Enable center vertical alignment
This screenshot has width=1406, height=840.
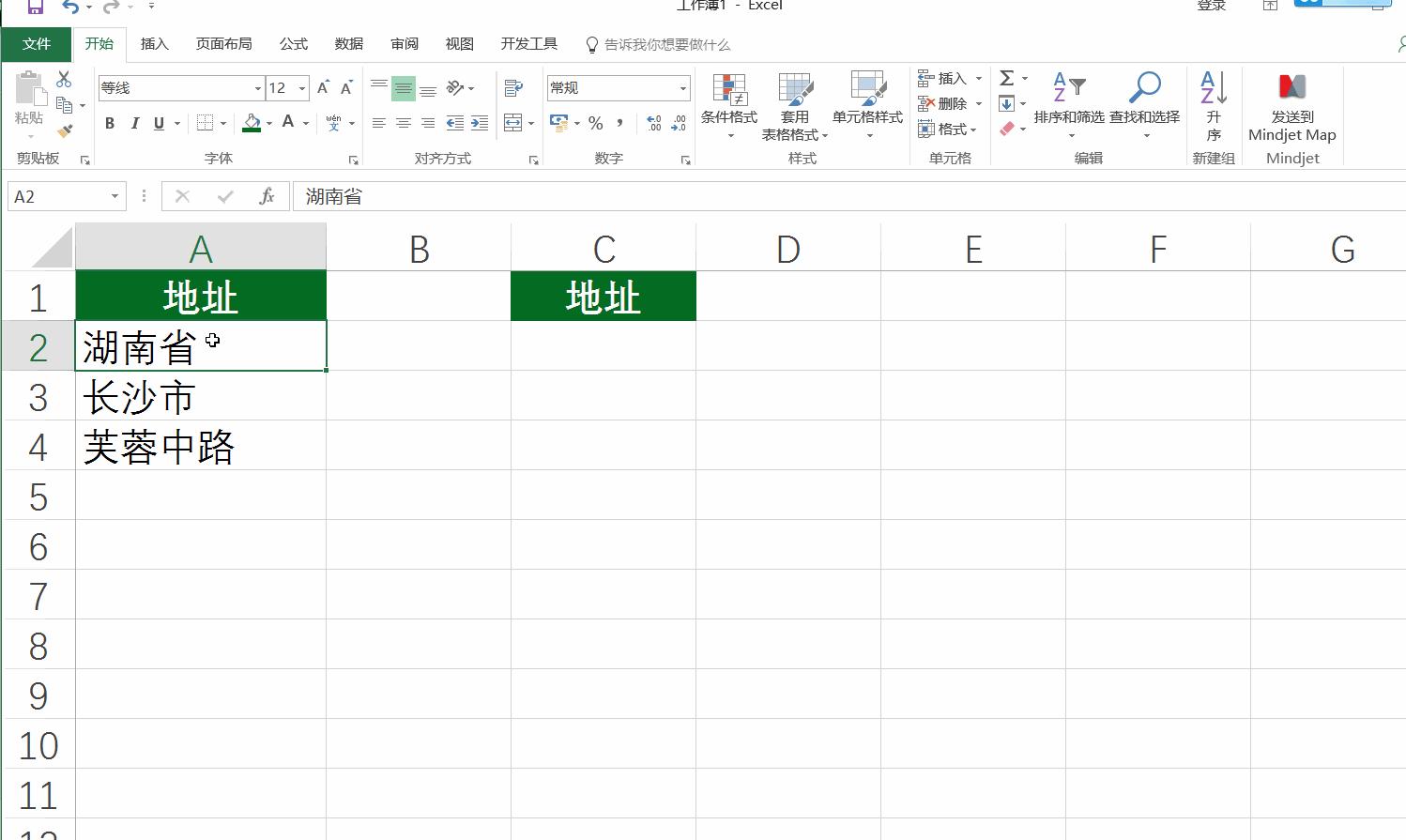pos(403,87)
